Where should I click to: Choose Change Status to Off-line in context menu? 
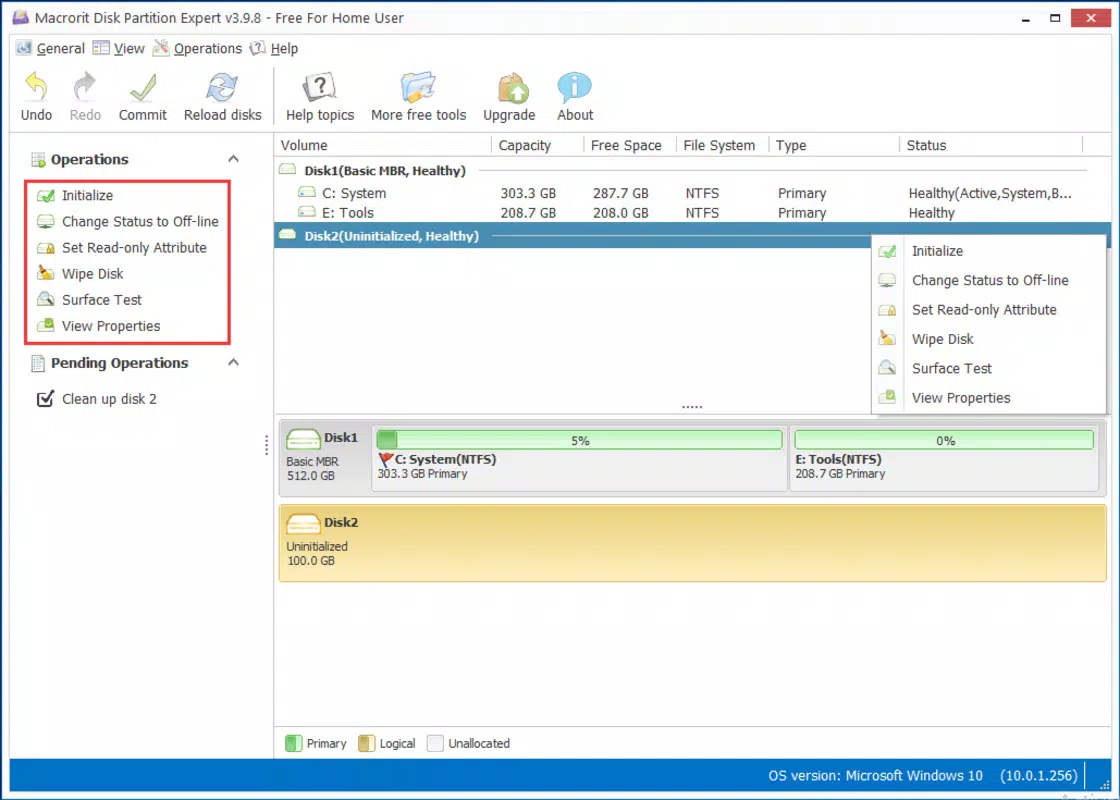click(x=989, y=281)
